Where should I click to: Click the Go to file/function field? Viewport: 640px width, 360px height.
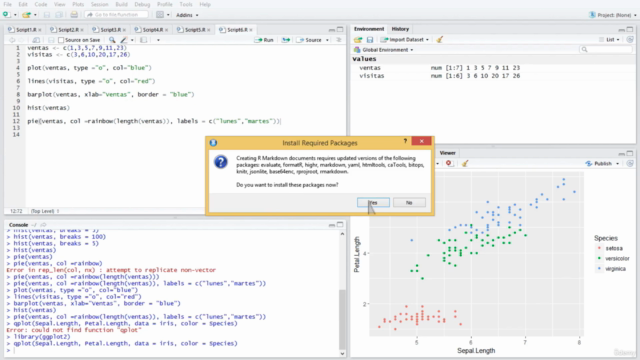(x=116, y=15)
